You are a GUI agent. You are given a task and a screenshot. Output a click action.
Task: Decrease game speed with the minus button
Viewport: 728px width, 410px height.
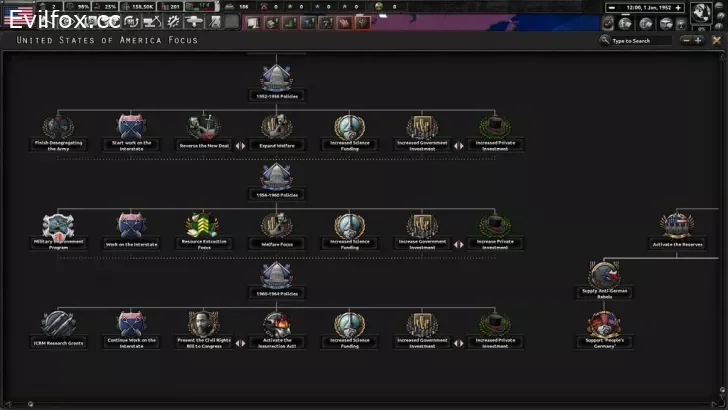[x=611, y=8]
